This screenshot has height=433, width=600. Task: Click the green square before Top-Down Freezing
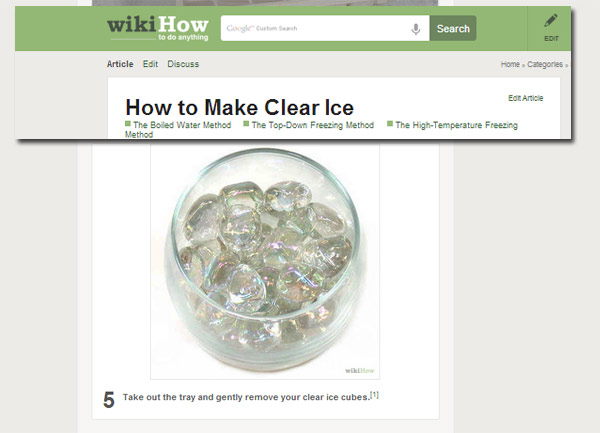(246, 124)
